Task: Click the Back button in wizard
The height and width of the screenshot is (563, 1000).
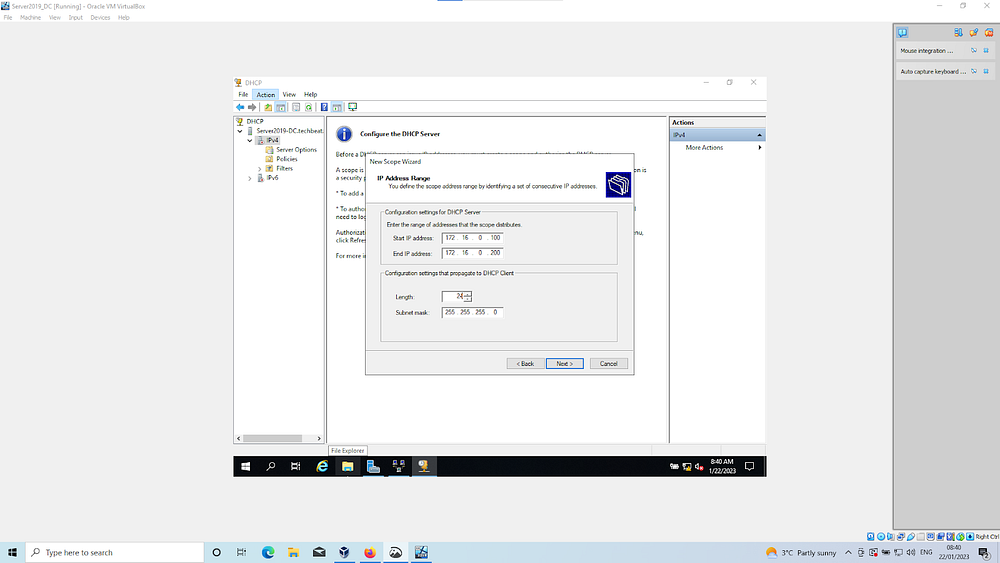Action: pos(526,363)
